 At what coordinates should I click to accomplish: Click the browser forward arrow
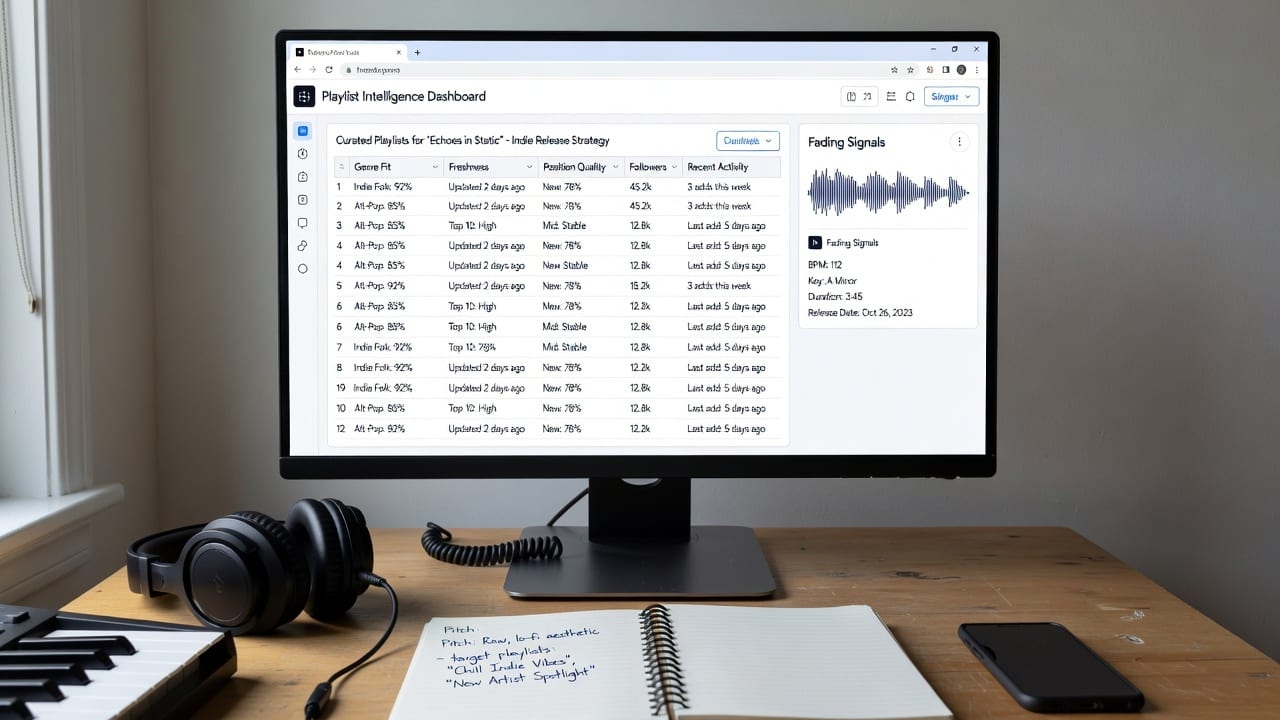point(312,70)
